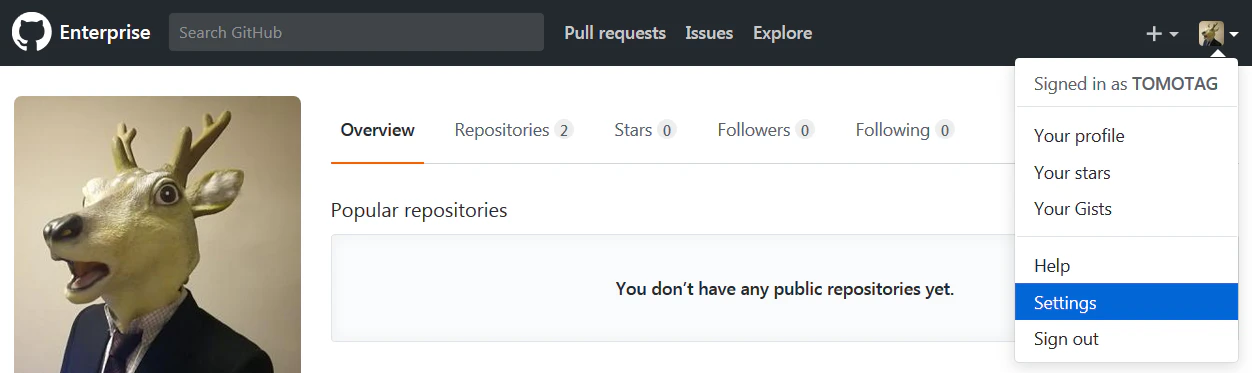
Task: Switch to the Stars tab
Action: click(645, 130)
